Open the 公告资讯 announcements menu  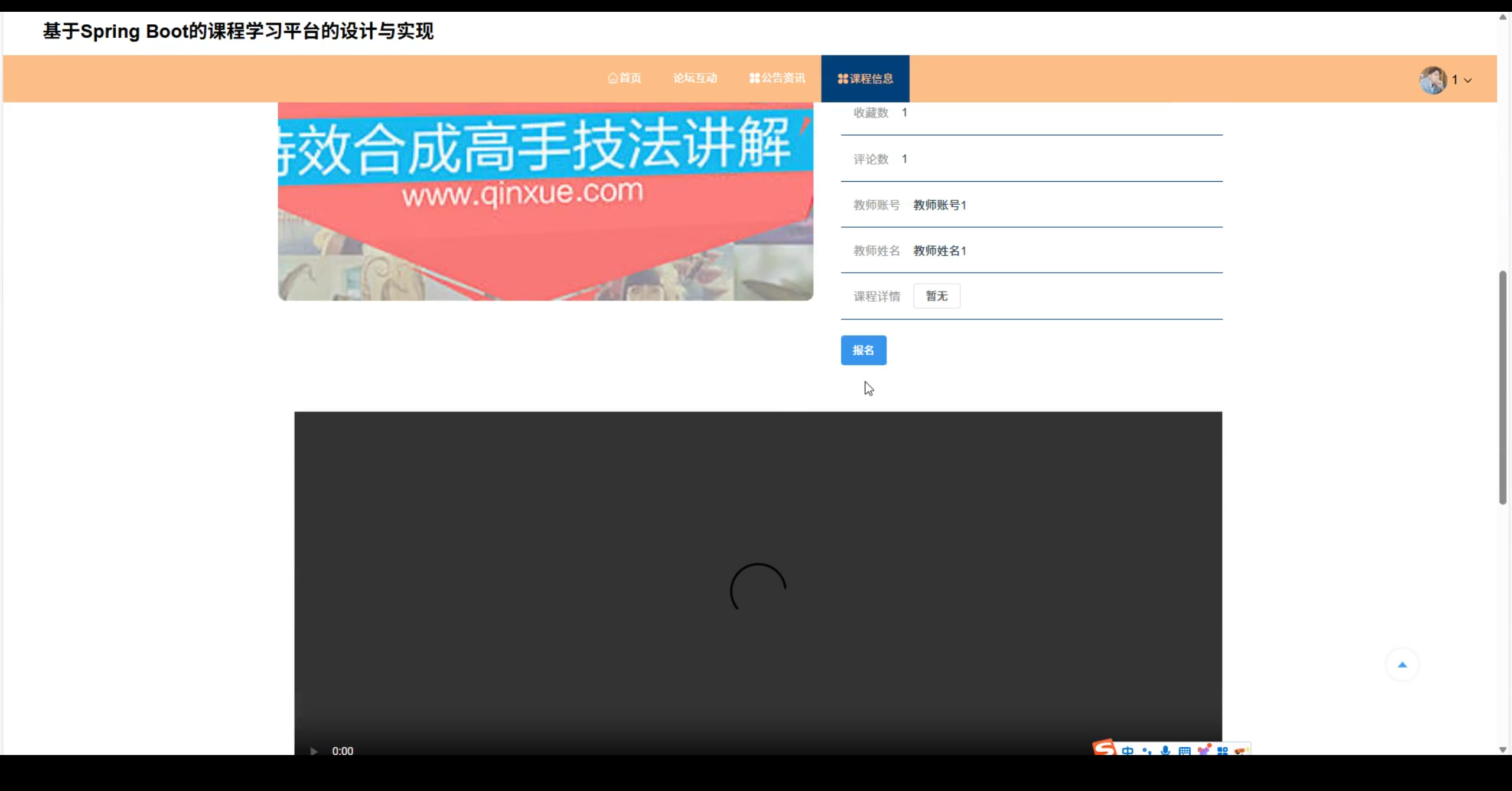pos(777,78)
